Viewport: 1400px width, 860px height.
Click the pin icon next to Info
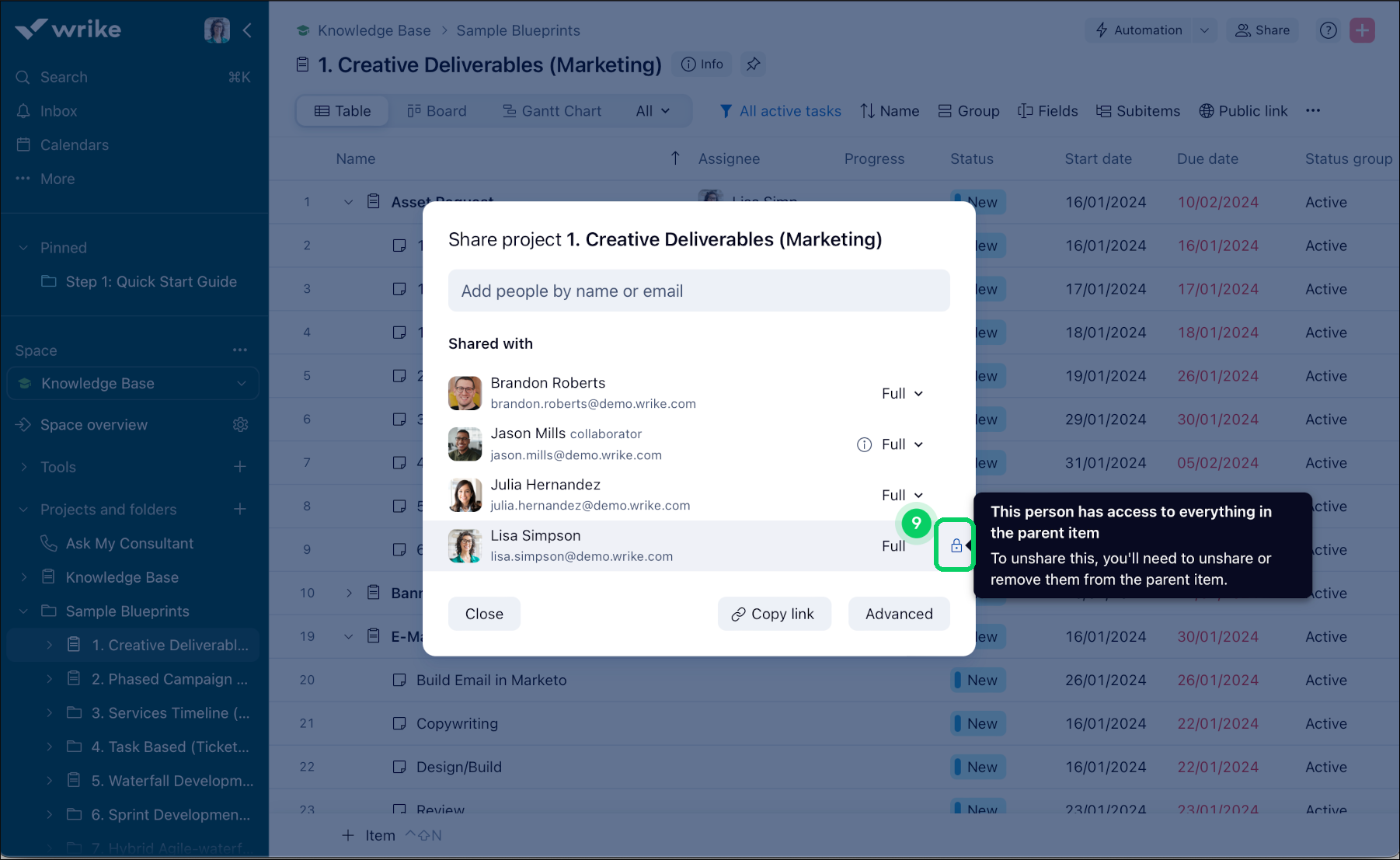click(753, 64)
